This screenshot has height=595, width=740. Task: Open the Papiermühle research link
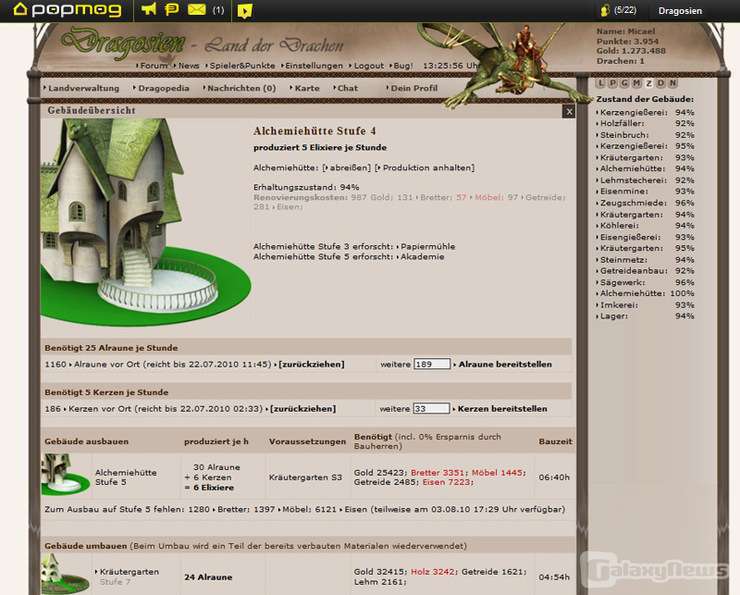[426, 246]
